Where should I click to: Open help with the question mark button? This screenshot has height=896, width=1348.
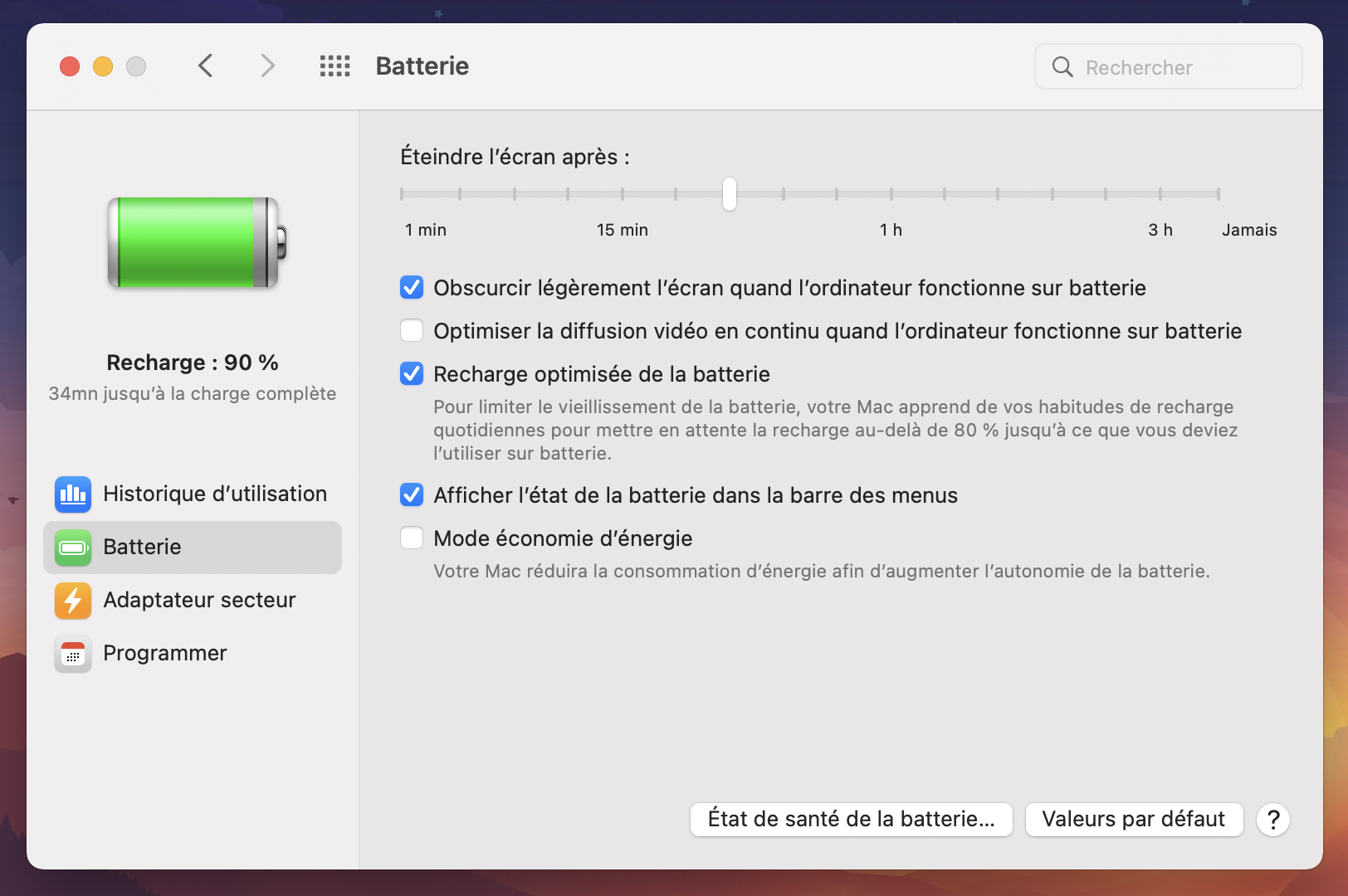1273,820
